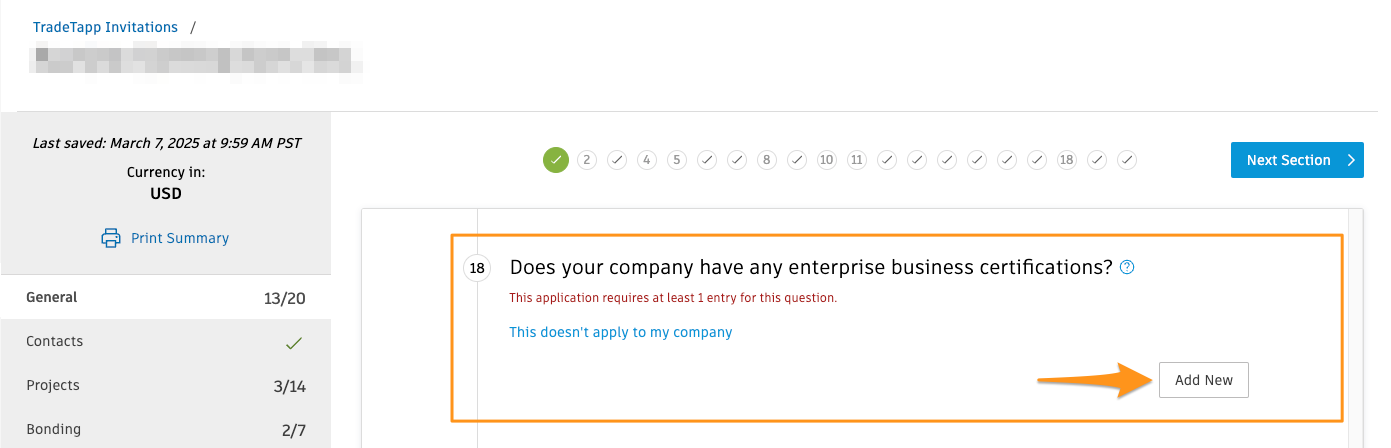Select step 10 in the step indicator
This screenshot has height=448, width=1391.
826,160
